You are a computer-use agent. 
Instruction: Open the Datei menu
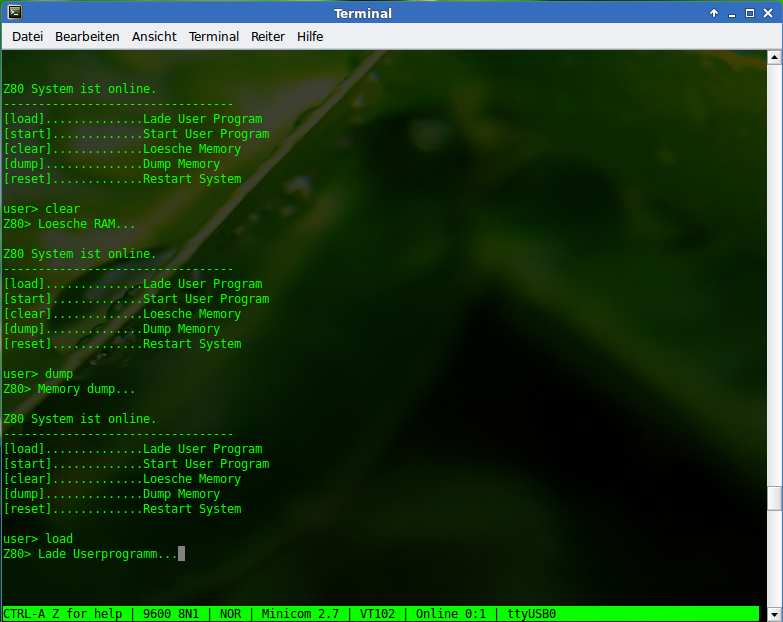click(x=27, y=36)
